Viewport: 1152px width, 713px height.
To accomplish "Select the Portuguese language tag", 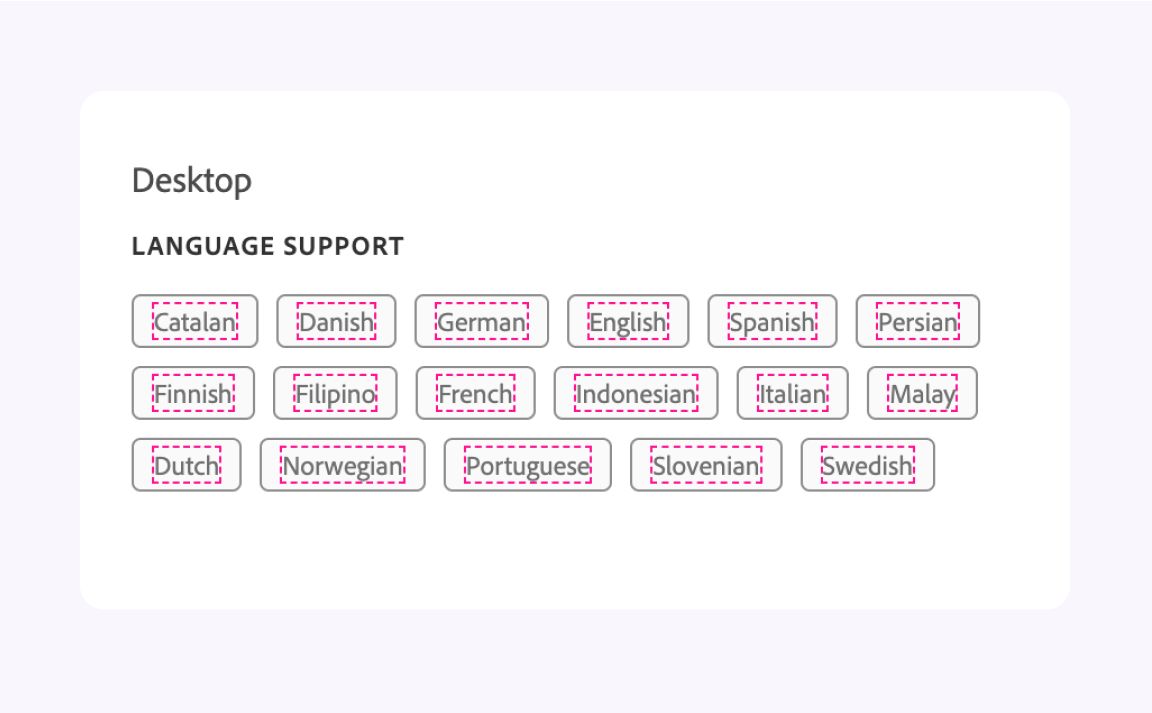I will click(527, 465).
